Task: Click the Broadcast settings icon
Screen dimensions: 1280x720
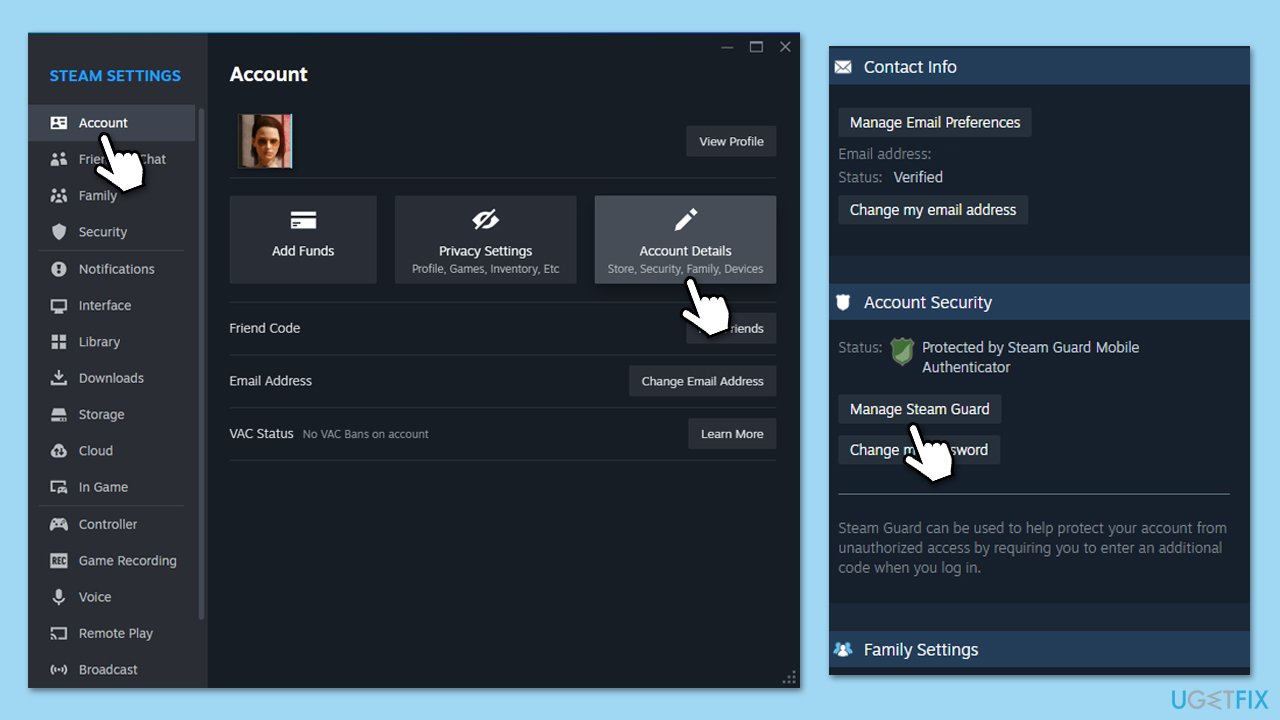Action: click(59, 669)
